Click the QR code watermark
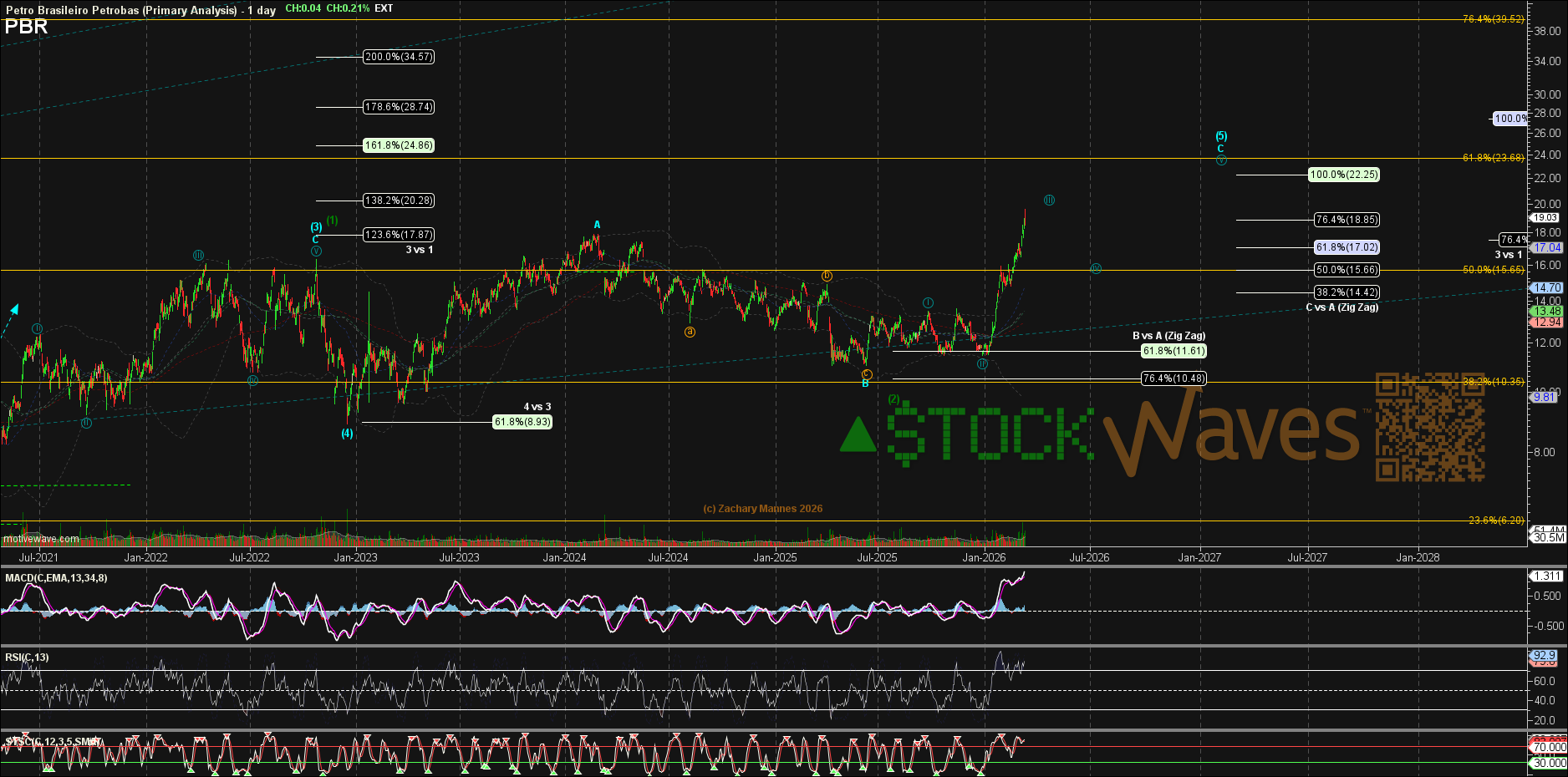 (1430, 427)
